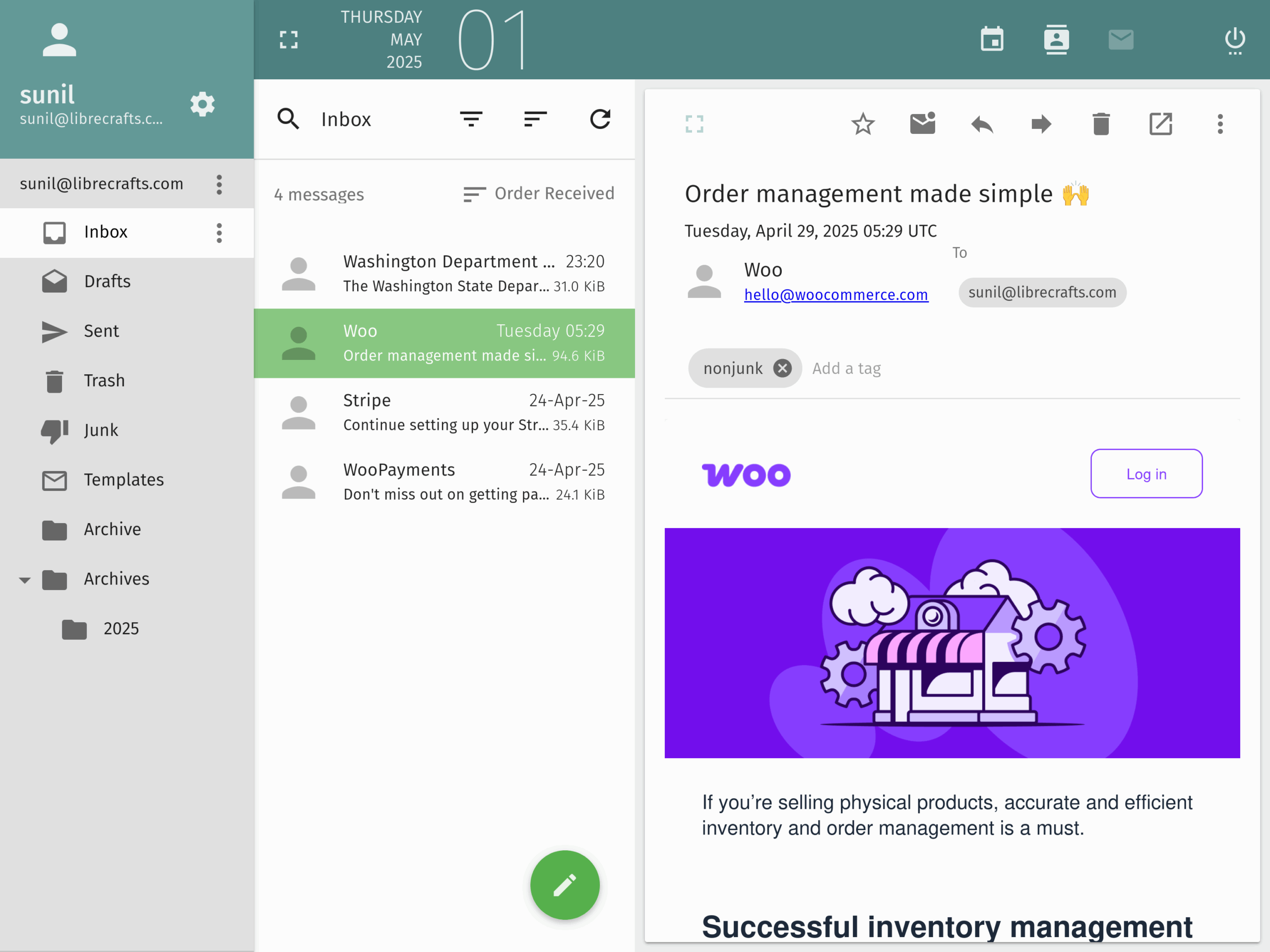1270x952 pixels.
Task: Select the Woo message in list
Action: (x=444, y=343)
